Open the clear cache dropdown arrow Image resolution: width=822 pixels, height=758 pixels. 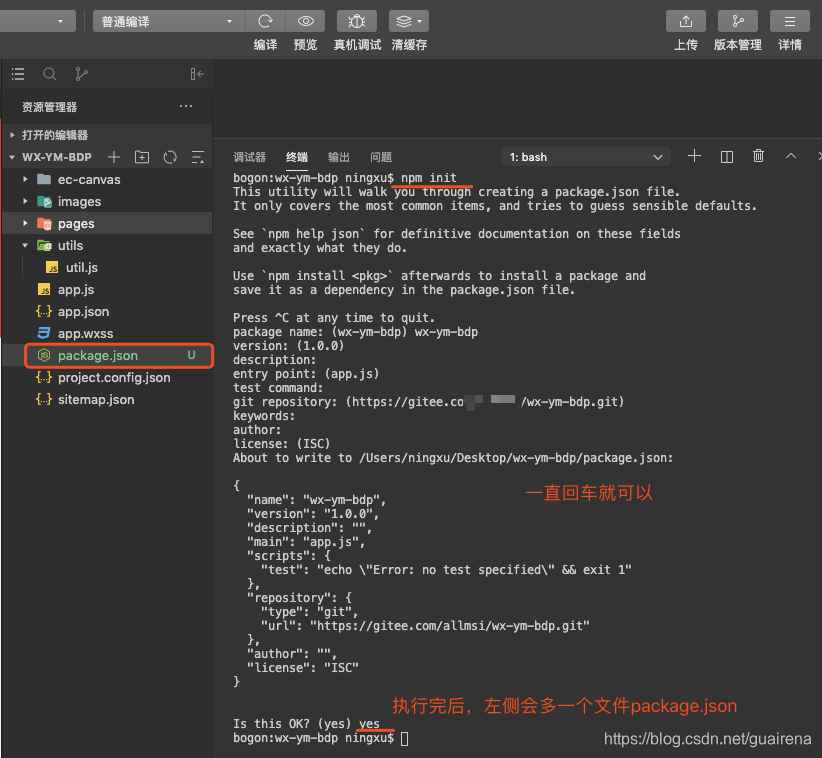point(419,21)
